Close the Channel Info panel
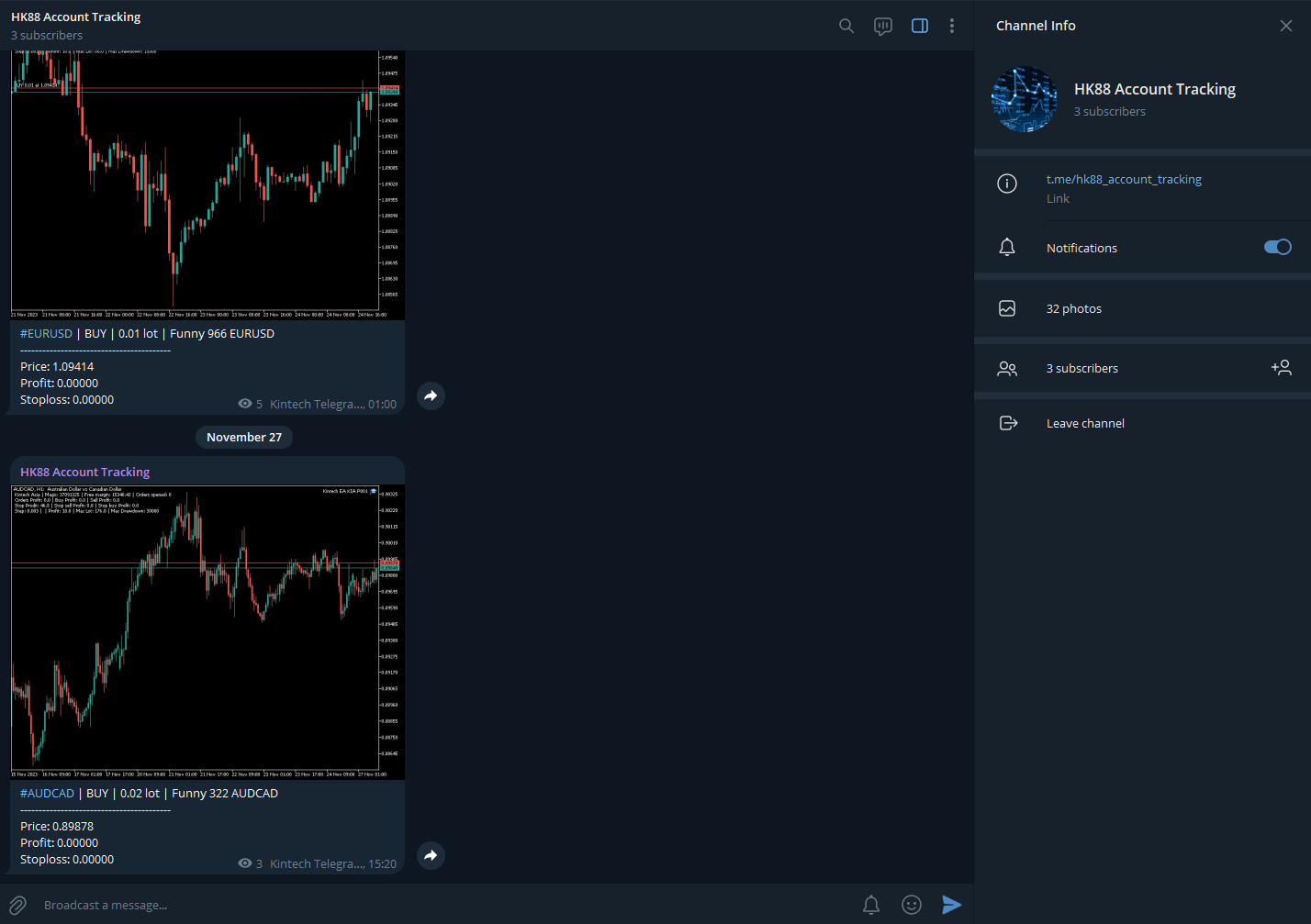Viewport: 1311px width, 924px height. click(1286, 26)
